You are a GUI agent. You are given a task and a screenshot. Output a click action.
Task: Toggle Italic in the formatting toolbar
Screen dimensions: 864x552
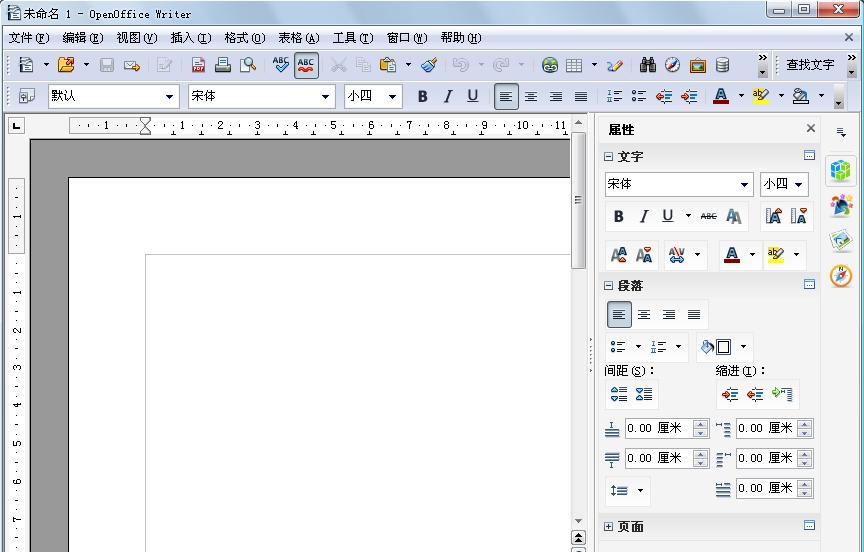(447, 96)
